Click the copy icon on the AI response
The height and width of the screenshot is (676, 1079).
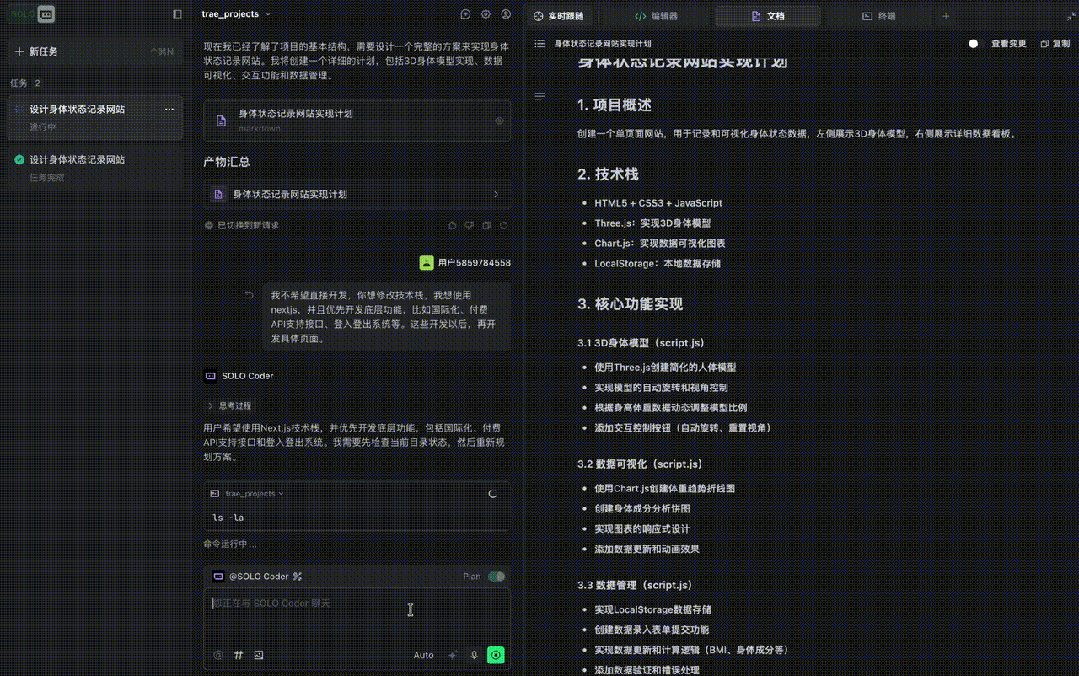[x=486, y=225]
